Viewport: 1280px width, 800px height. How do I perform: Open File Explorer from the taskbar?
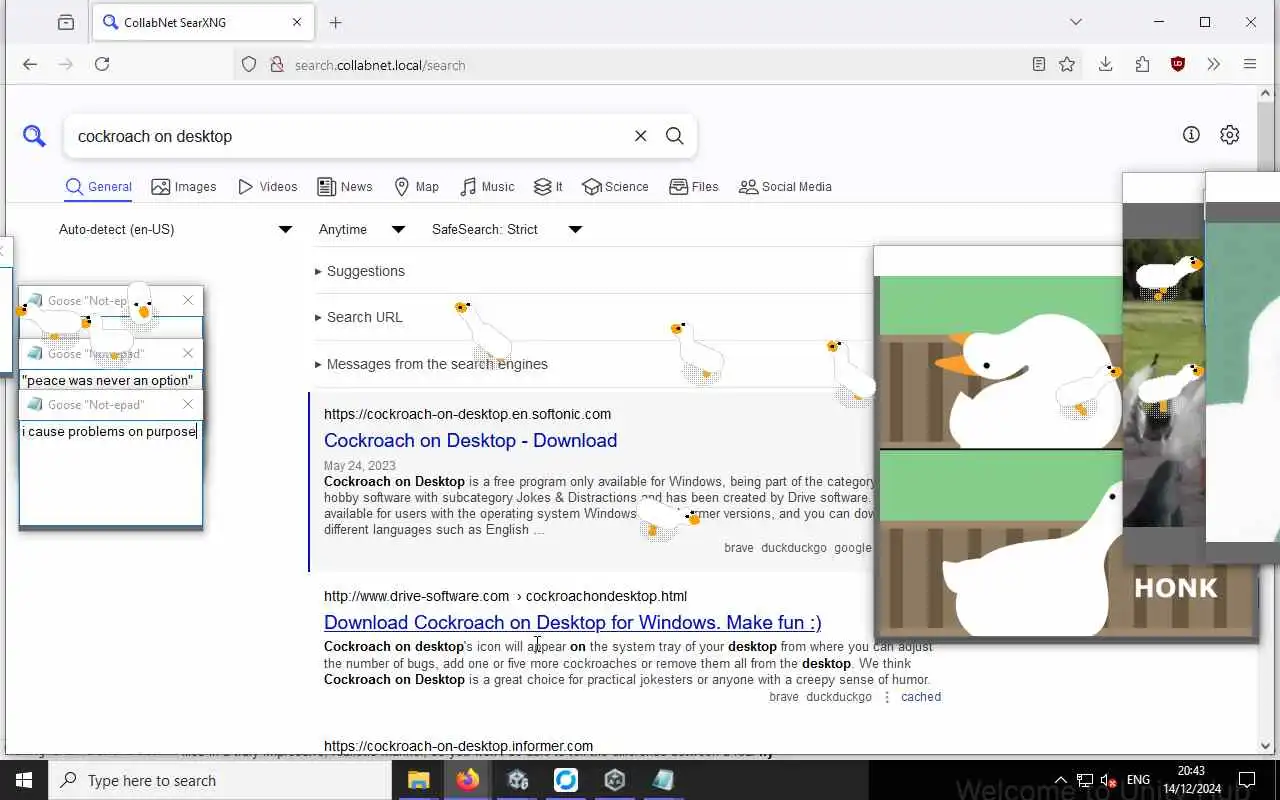coord(418,780)
